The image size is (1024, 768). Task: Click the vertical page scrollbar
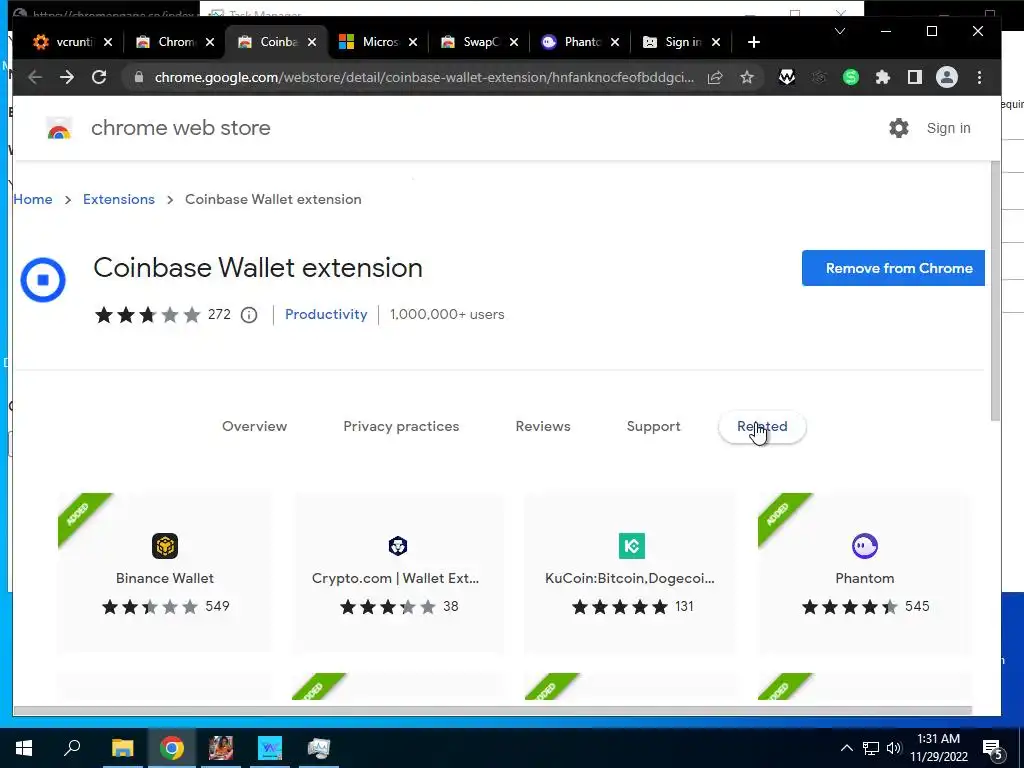pos(995,291)
